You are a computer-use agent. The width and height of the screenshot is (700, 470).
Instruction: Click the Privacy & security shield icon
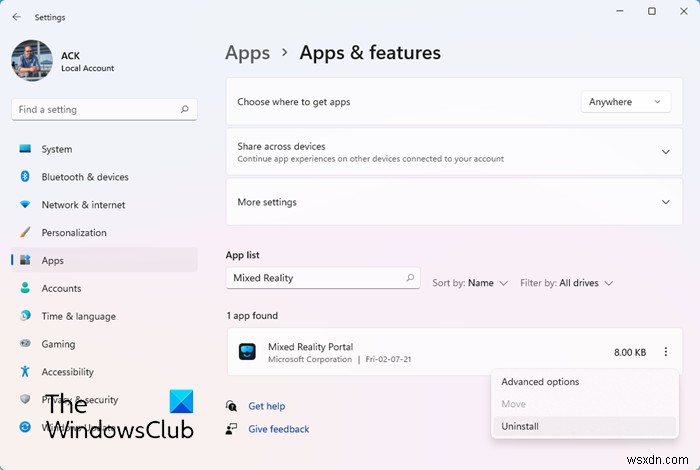(x=25, y=399)
